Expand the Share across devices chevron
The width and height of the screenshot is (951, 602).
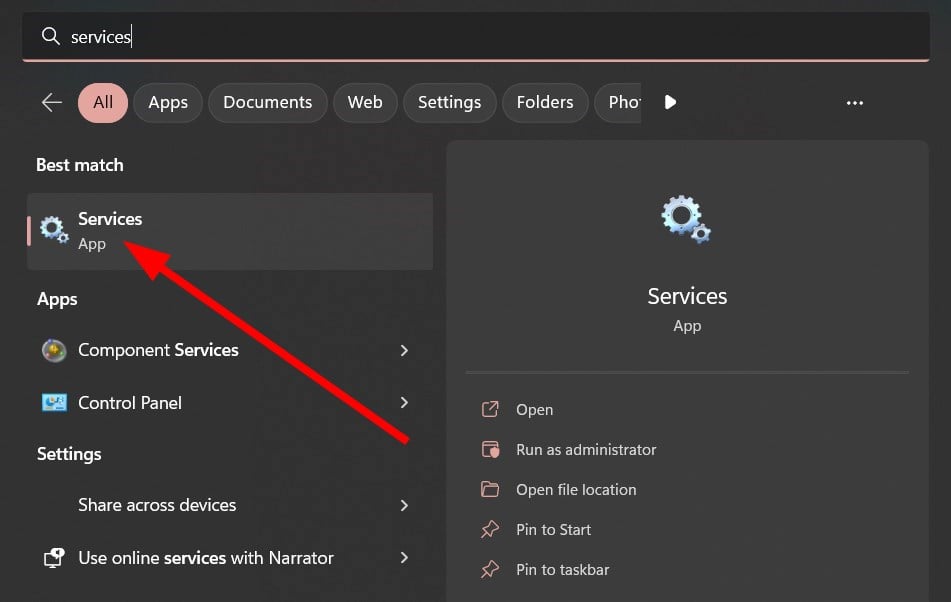point(404,506)
